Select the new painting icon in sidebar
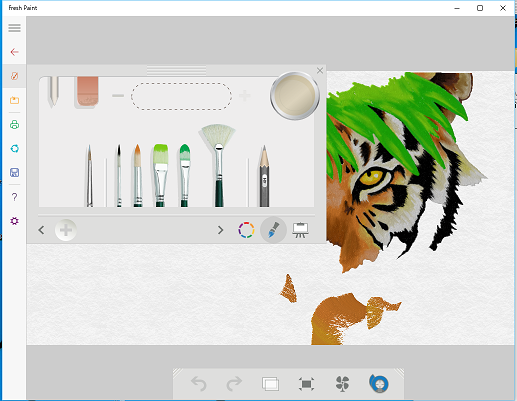The image size is (517, 401). (14, 76)
